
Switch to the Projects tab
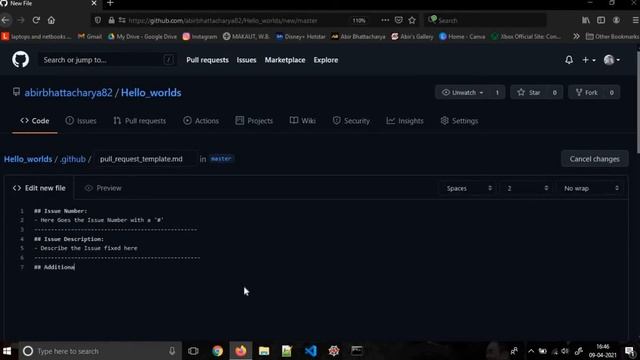[254, 121]
